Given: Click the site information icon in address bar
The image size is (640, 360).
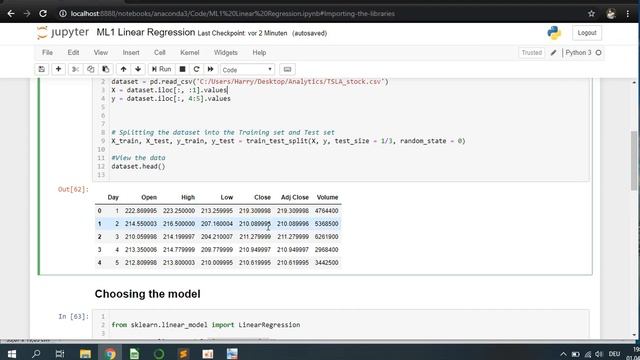Looking at the screenshot, I should [63, 13].
